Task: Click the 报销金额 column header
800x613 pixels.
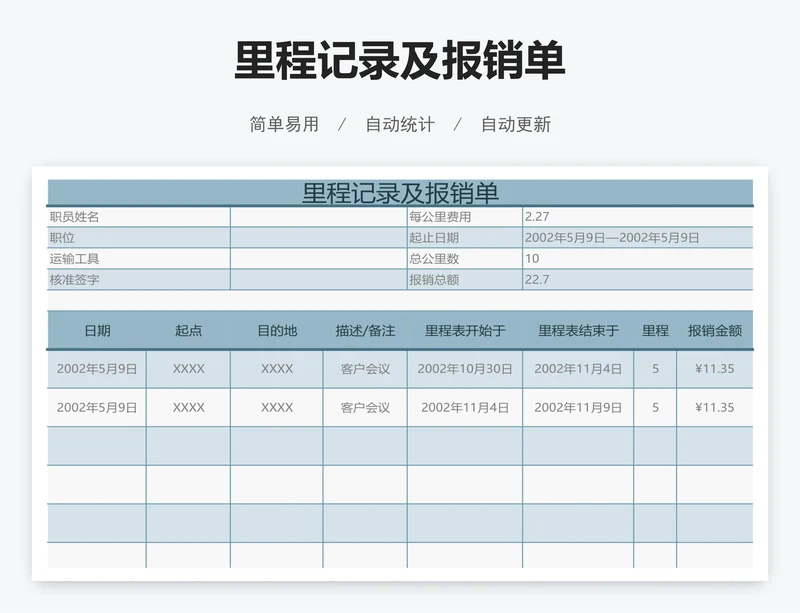Action: (714, 331)
